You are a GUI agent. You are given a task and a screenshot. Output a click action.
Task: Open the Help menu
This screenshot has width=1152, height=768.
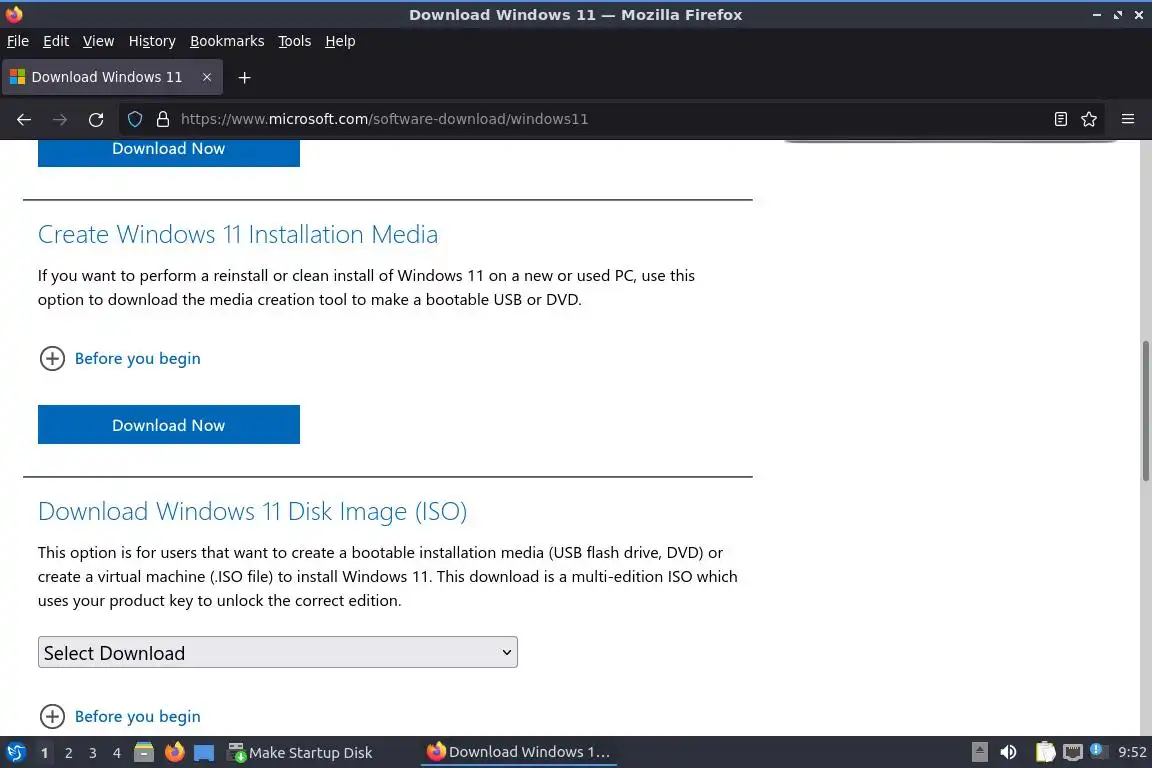coord(340,41)
